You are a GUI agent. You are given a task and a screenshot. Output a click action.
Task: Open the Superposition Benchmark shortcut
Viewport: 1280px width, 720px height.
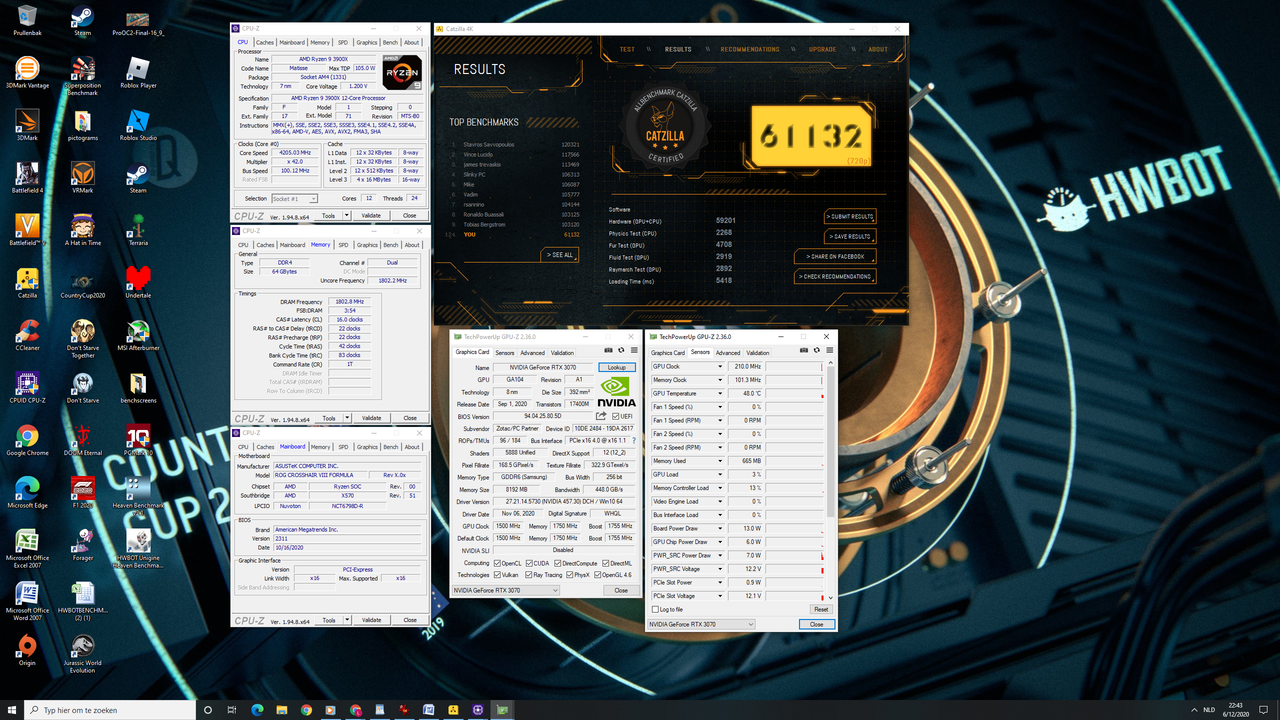pyautogui.click(x=83, y=76)
